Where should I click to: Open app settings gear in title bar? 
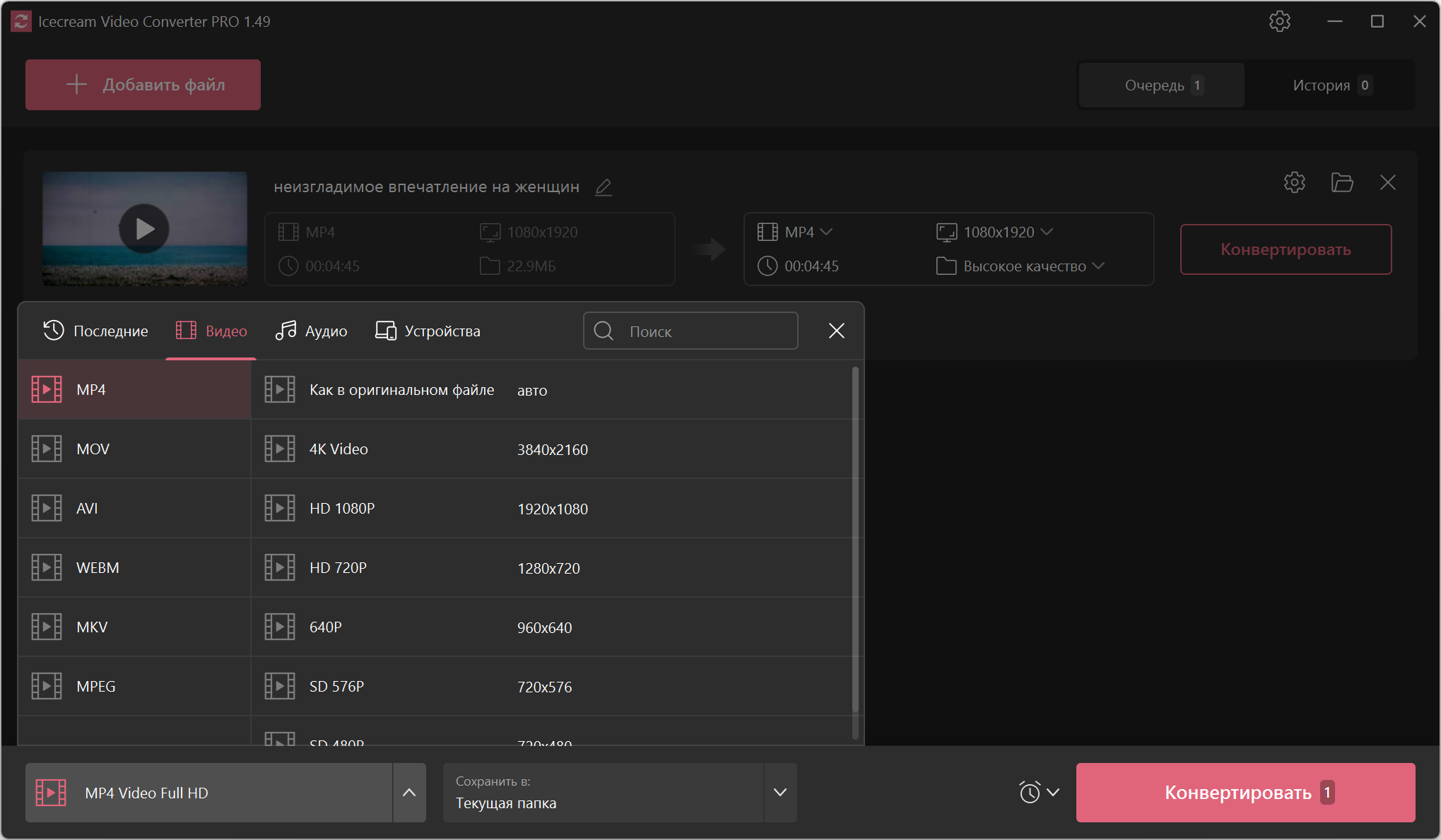point(1279,22)
